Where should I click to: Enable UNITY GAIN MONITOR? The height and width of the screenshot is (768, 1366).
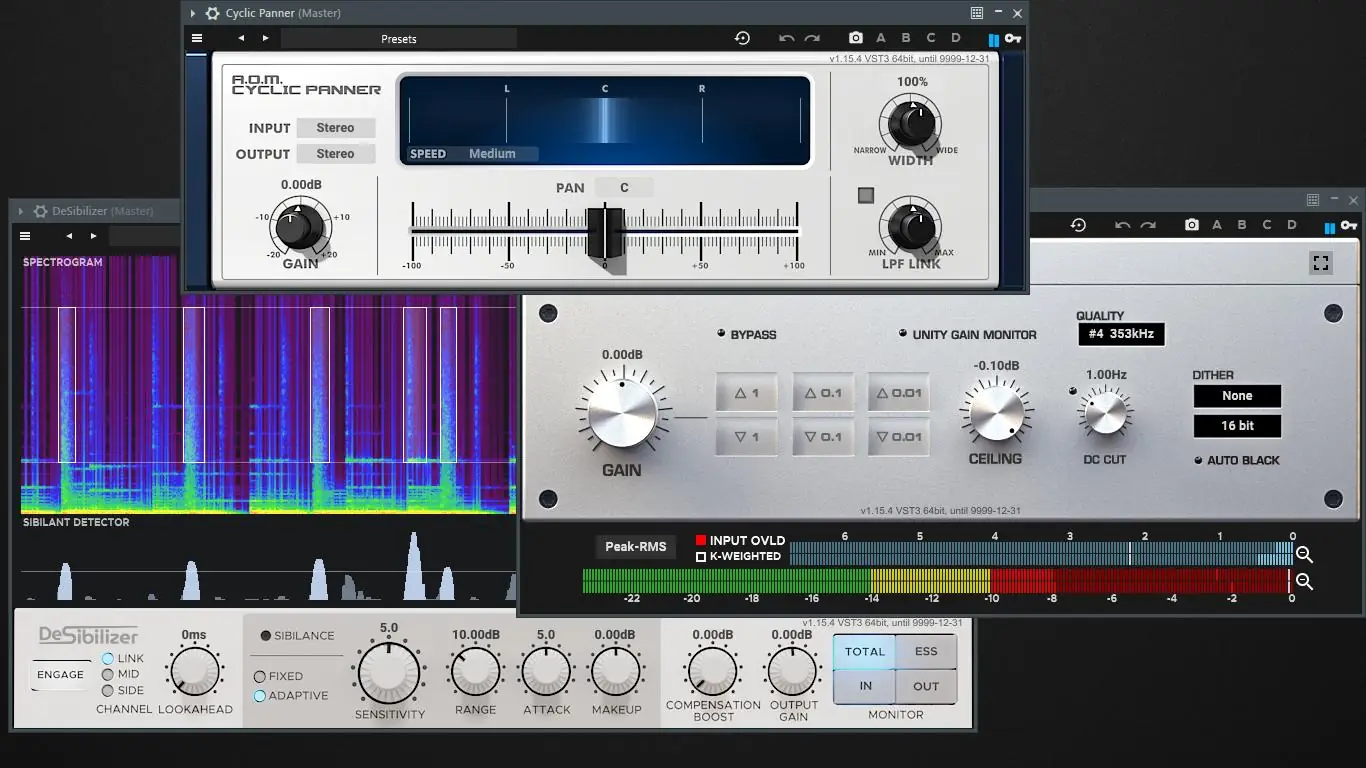[x=903, y=334]
